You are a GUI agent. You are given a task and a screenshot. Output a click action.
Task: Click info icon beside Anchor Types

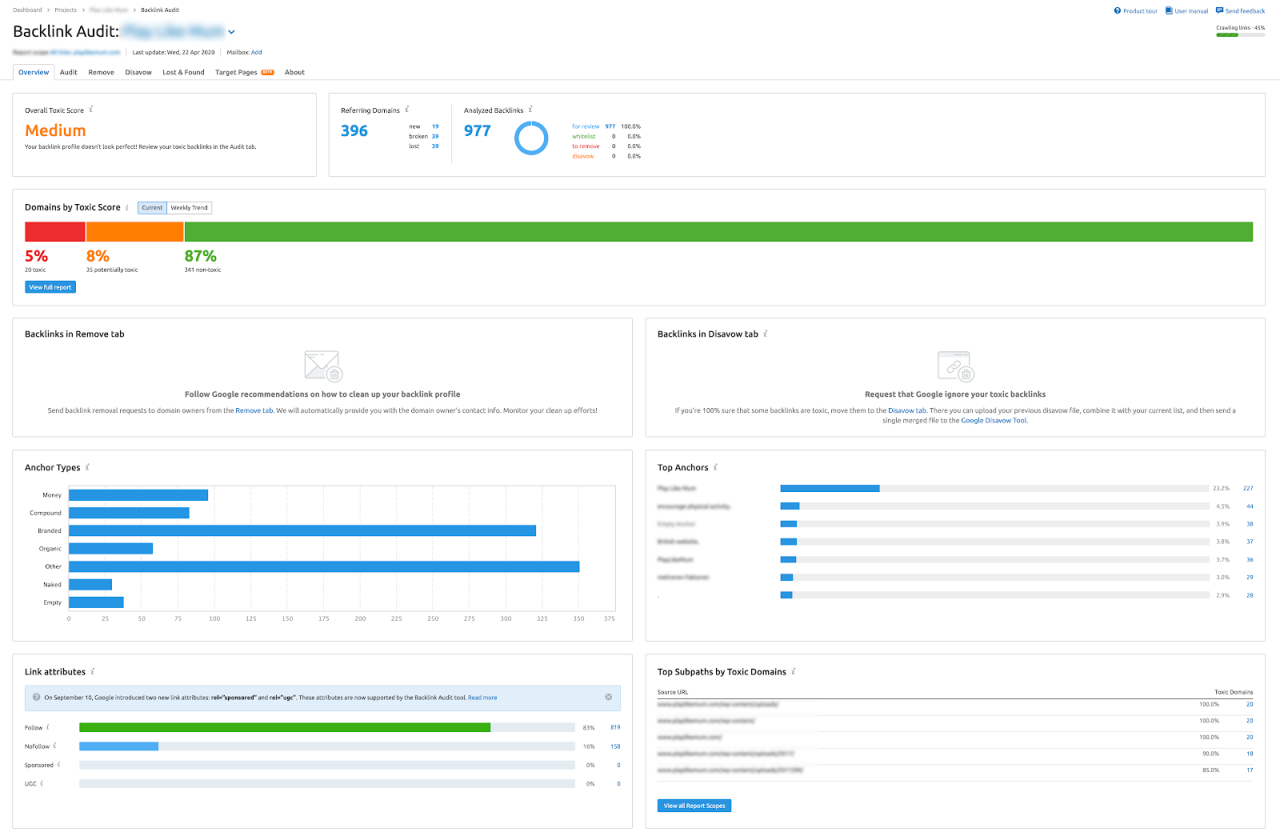pos(88,467)
